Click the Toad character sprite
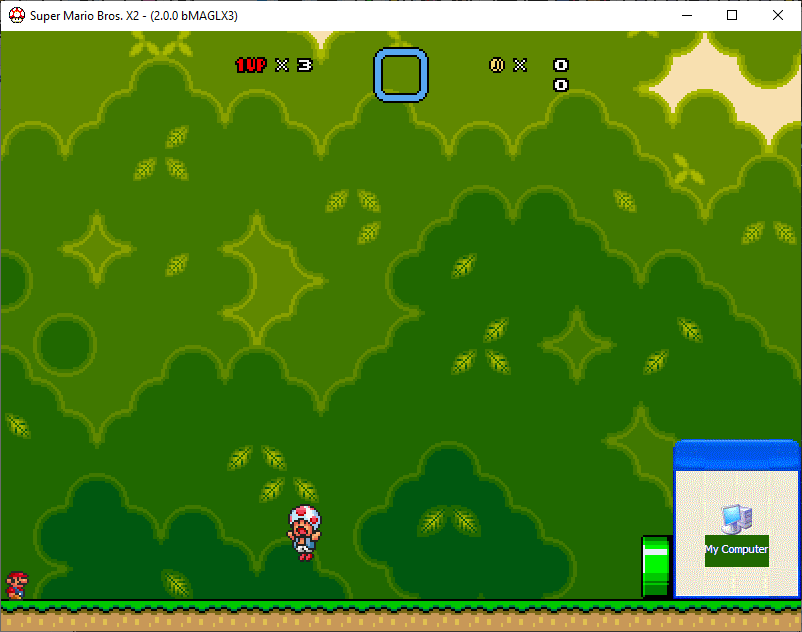Image resolution: width=802 pixels, height=632 pixels. (x=304, y=533)
